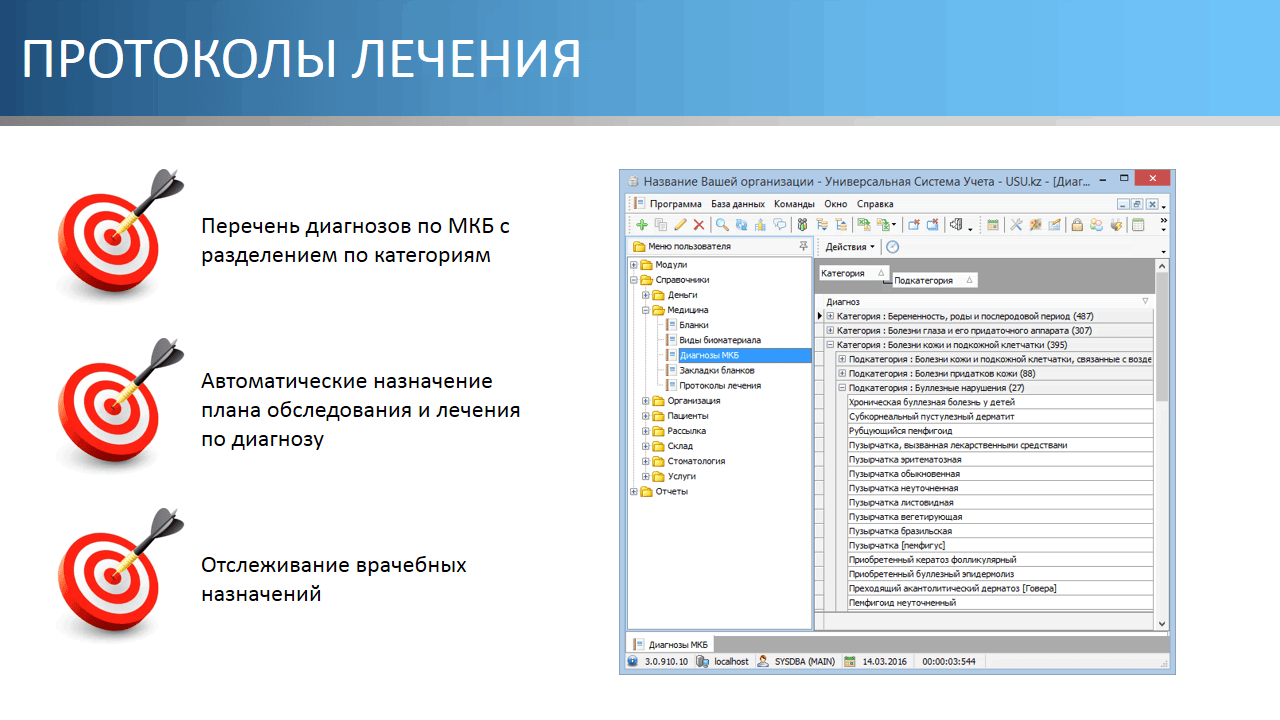
Task: Expand Категория: Беременность, роды и послеродовой период
Action: coord(830,316)
